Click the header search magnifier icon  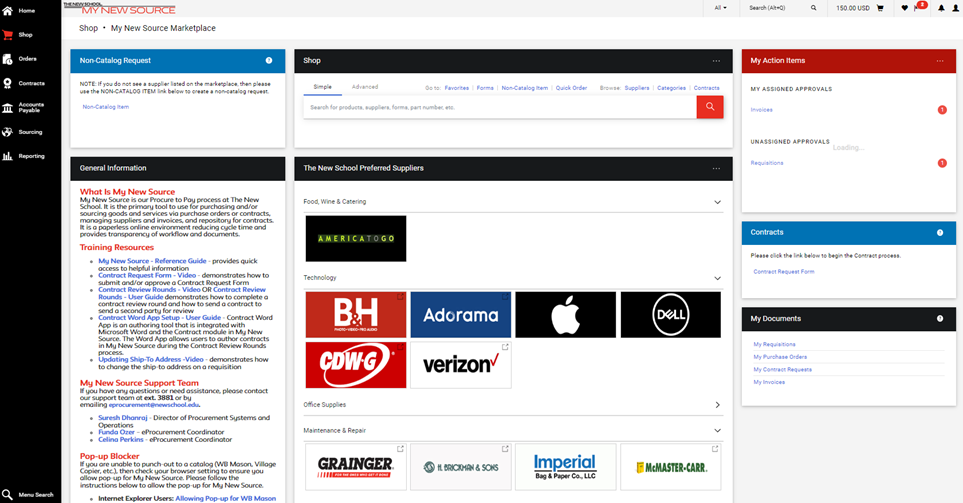click(813, 8)
